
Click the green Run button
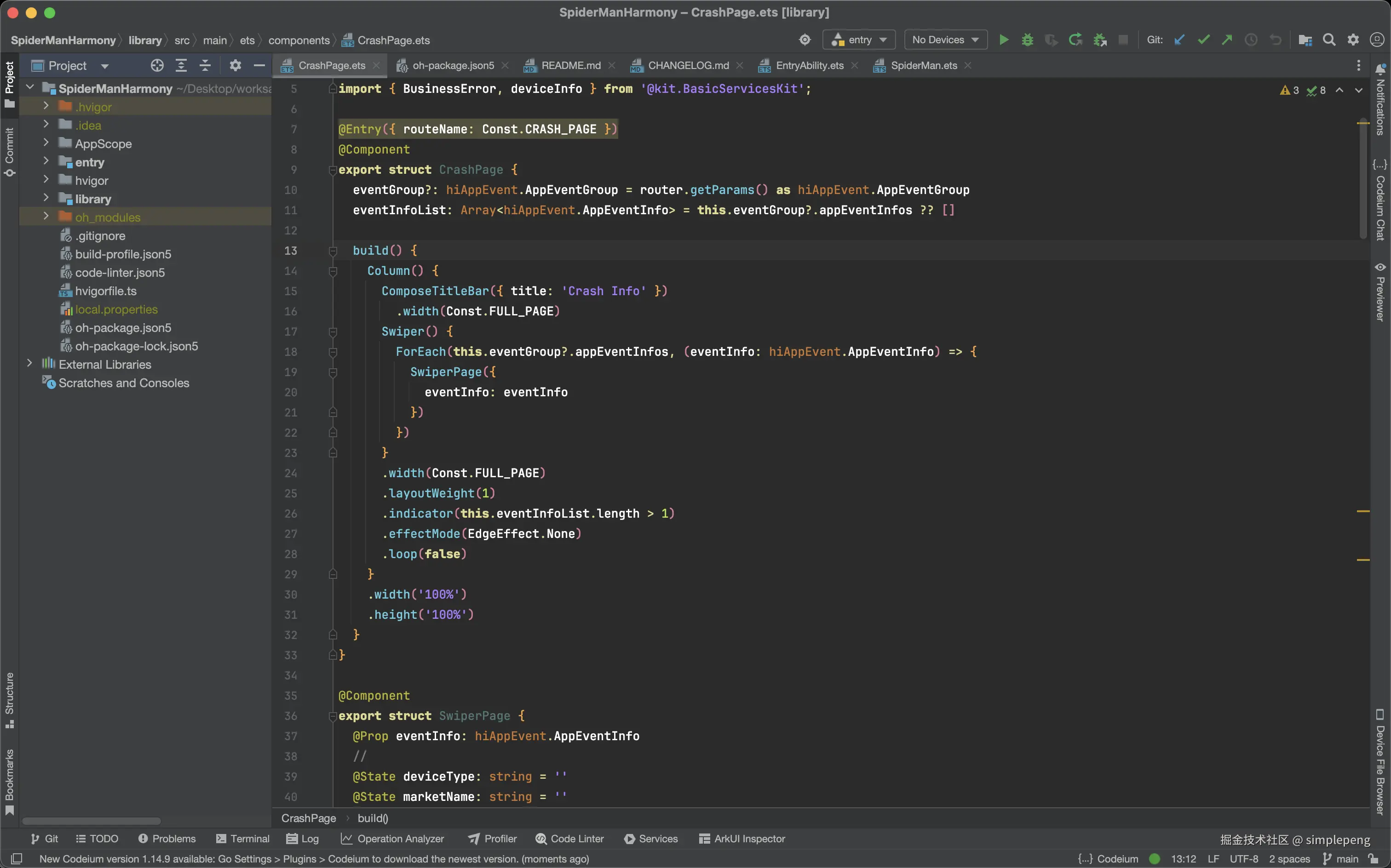[1003, 40]
